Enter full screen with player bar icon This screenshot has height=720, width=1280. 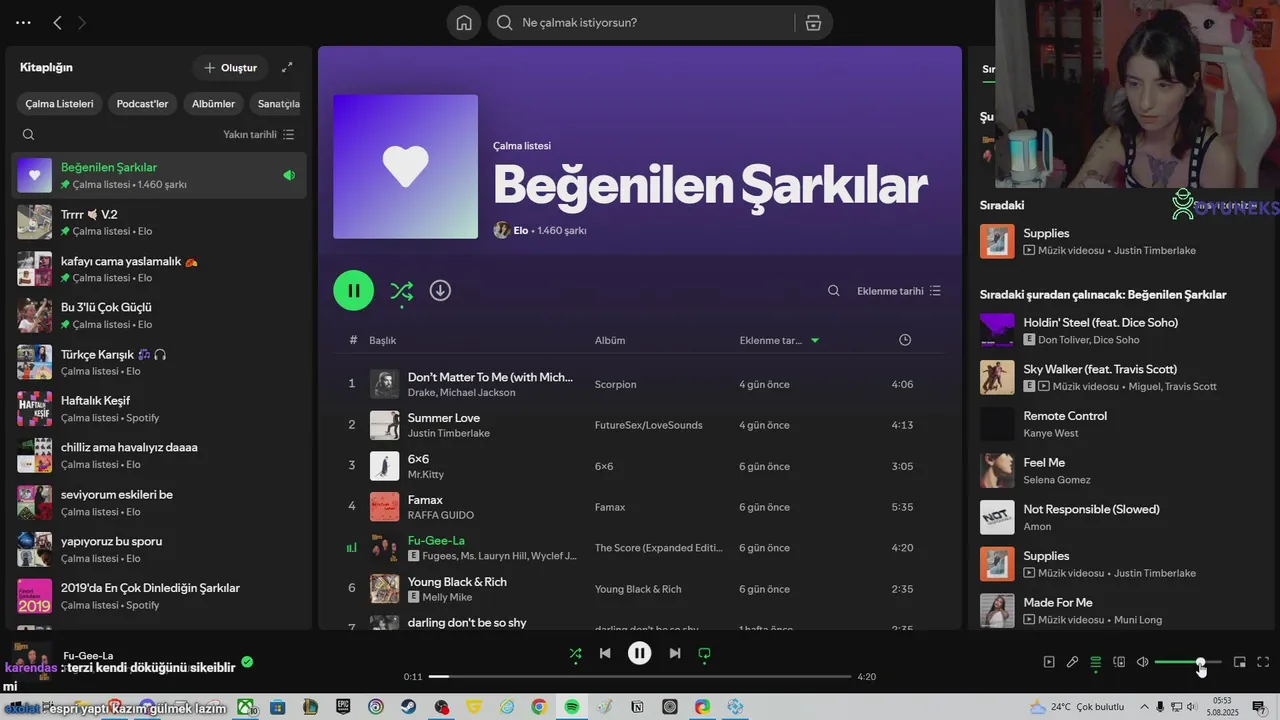(1263, 662)
